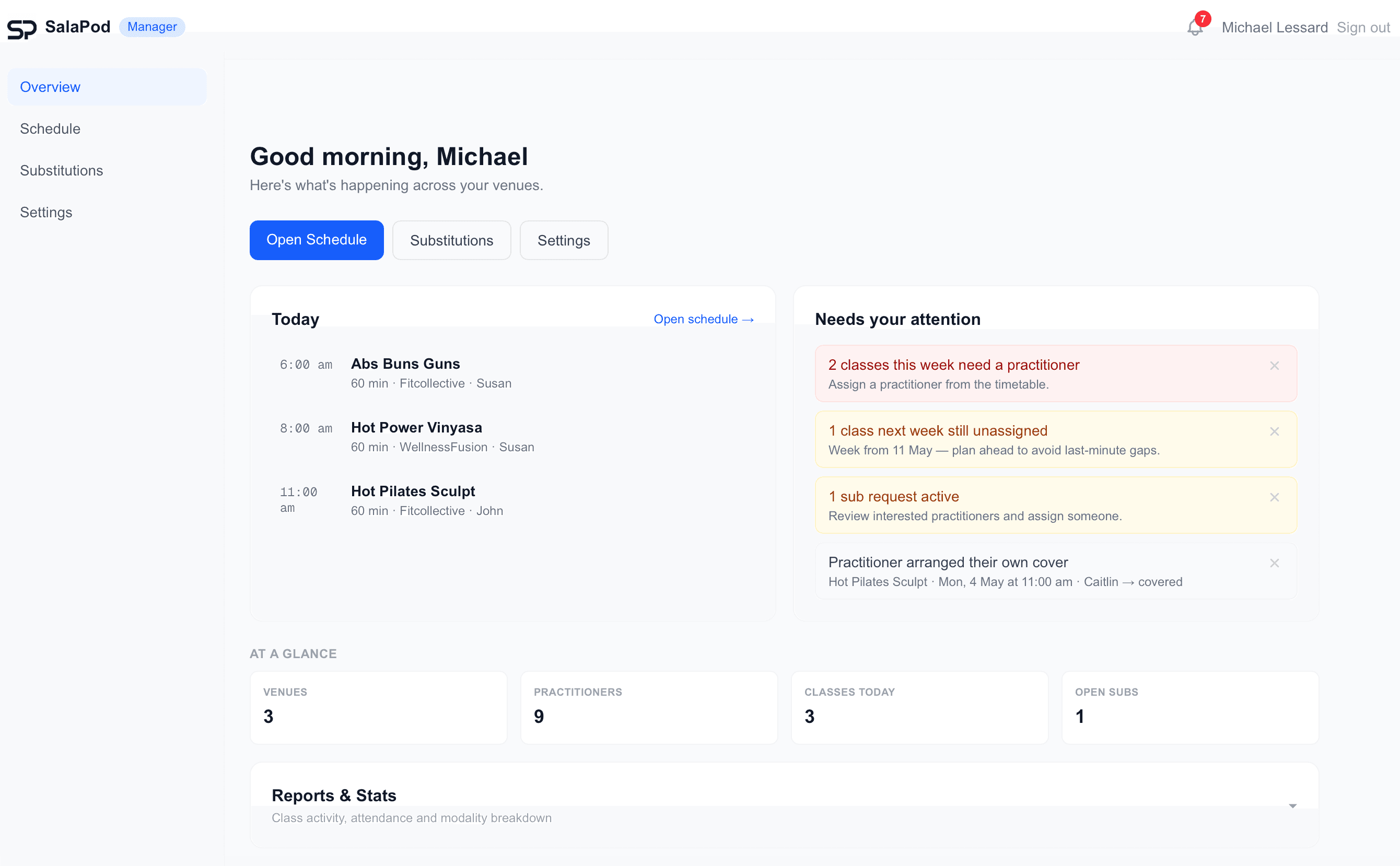Click the Settings outline button
Screen dimensions: 1400x866
564,241
